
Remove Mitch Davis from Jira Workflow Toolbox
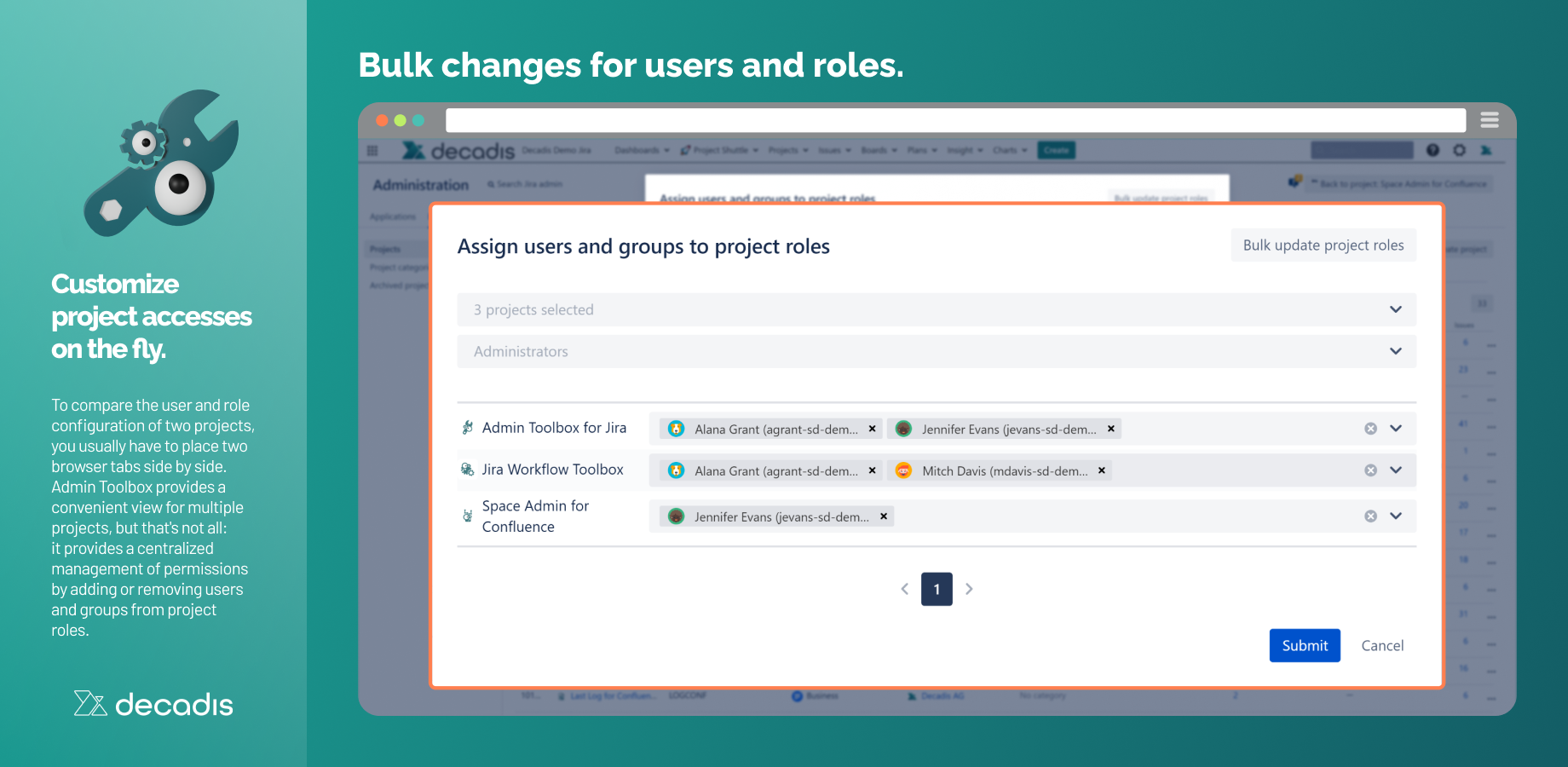pos(1101,470)
